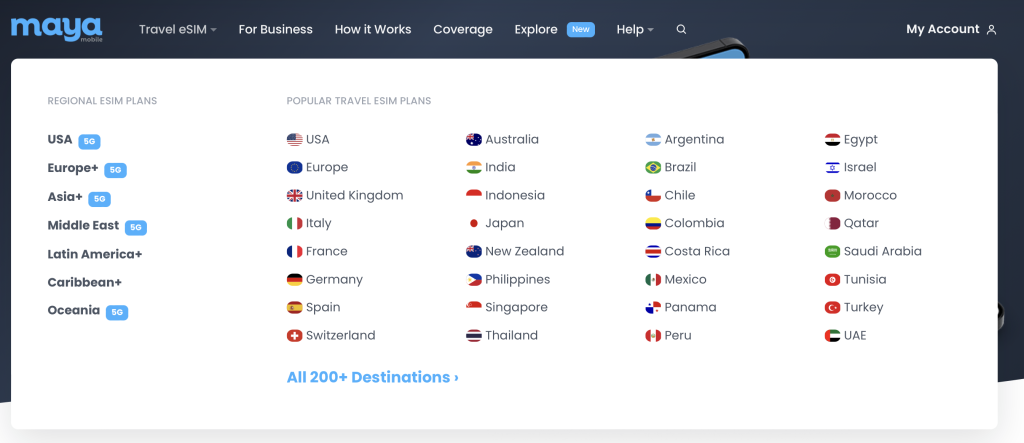Choose the Colombia eSIM plan

[685, 223]
